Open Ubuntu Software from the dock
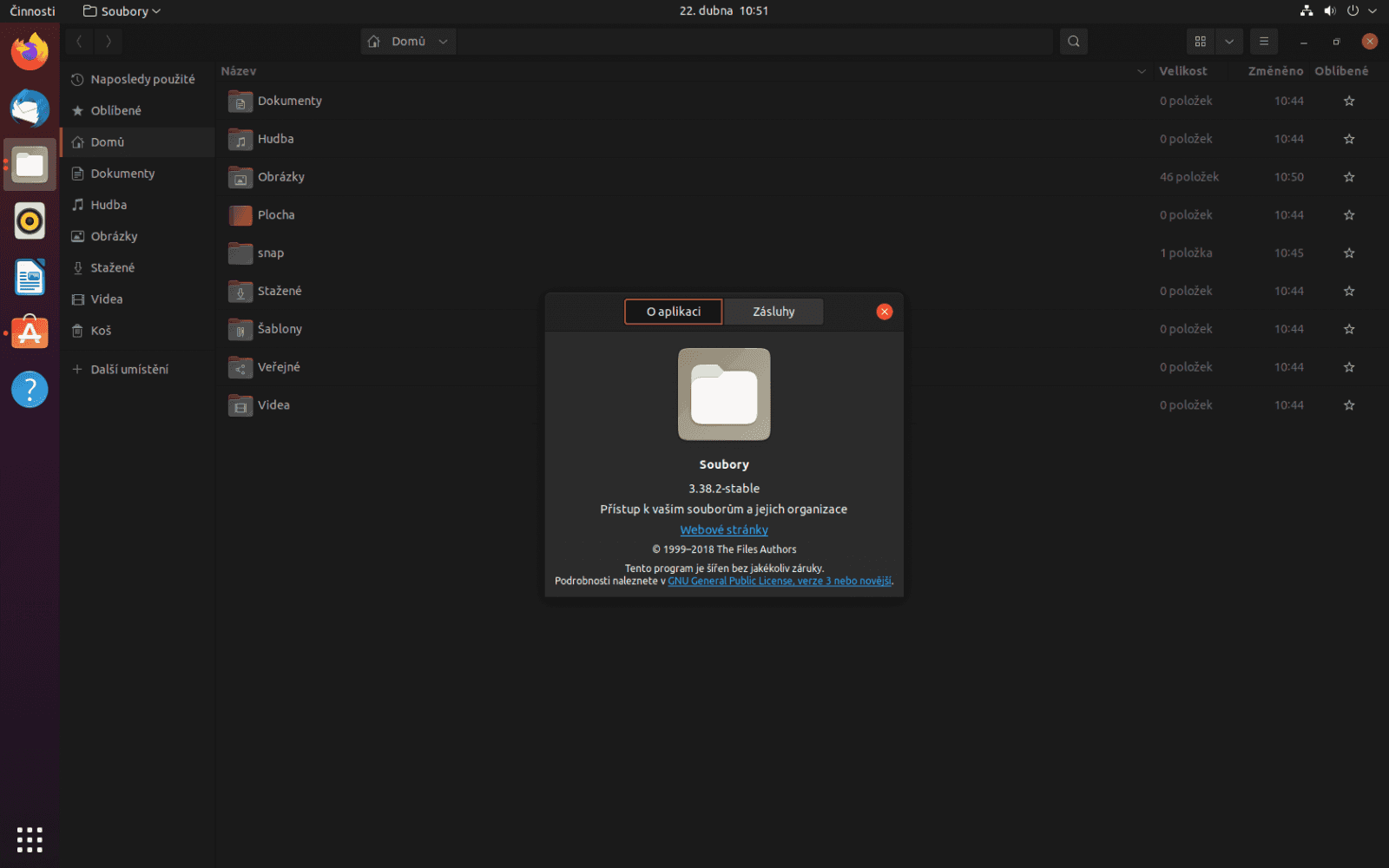The width and height of the screenshot is (1389, 868). pyautogui.click(x=30, y=332)
